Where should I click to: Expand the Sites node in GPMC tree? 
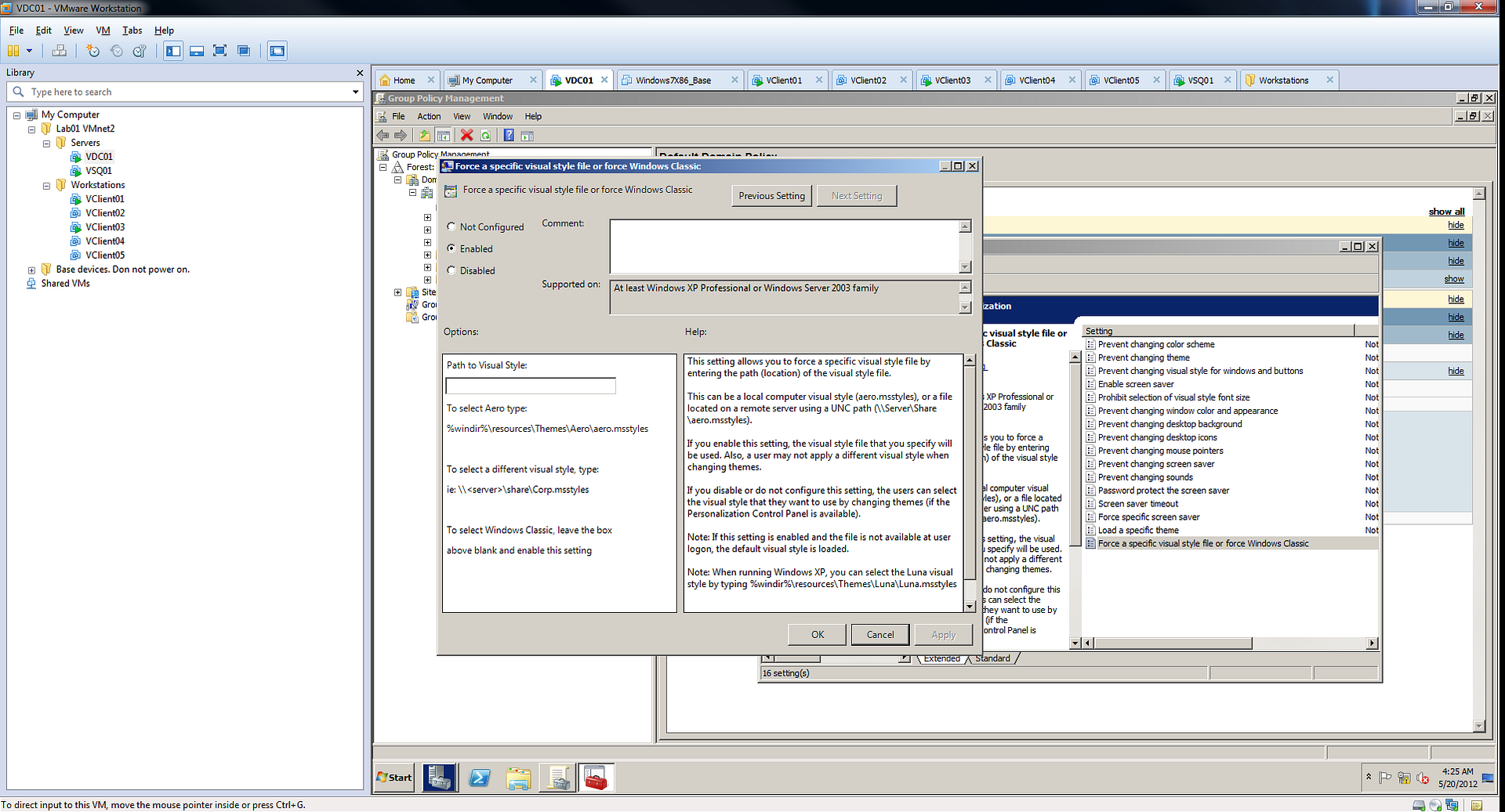point(397,292)
